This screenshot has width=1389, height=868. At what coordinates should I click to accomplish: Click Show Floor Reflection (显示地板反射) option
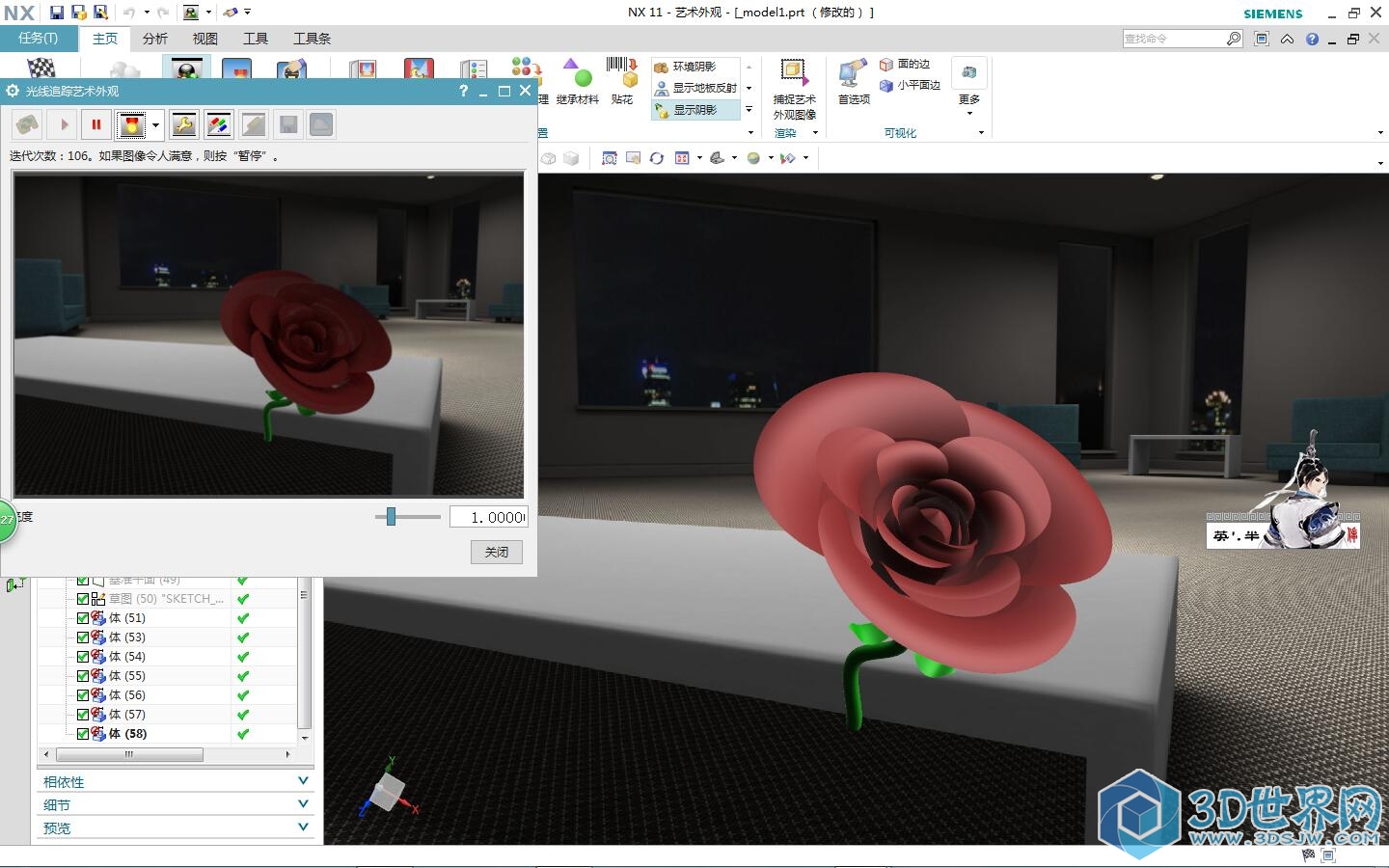click(x=695, y=88)
